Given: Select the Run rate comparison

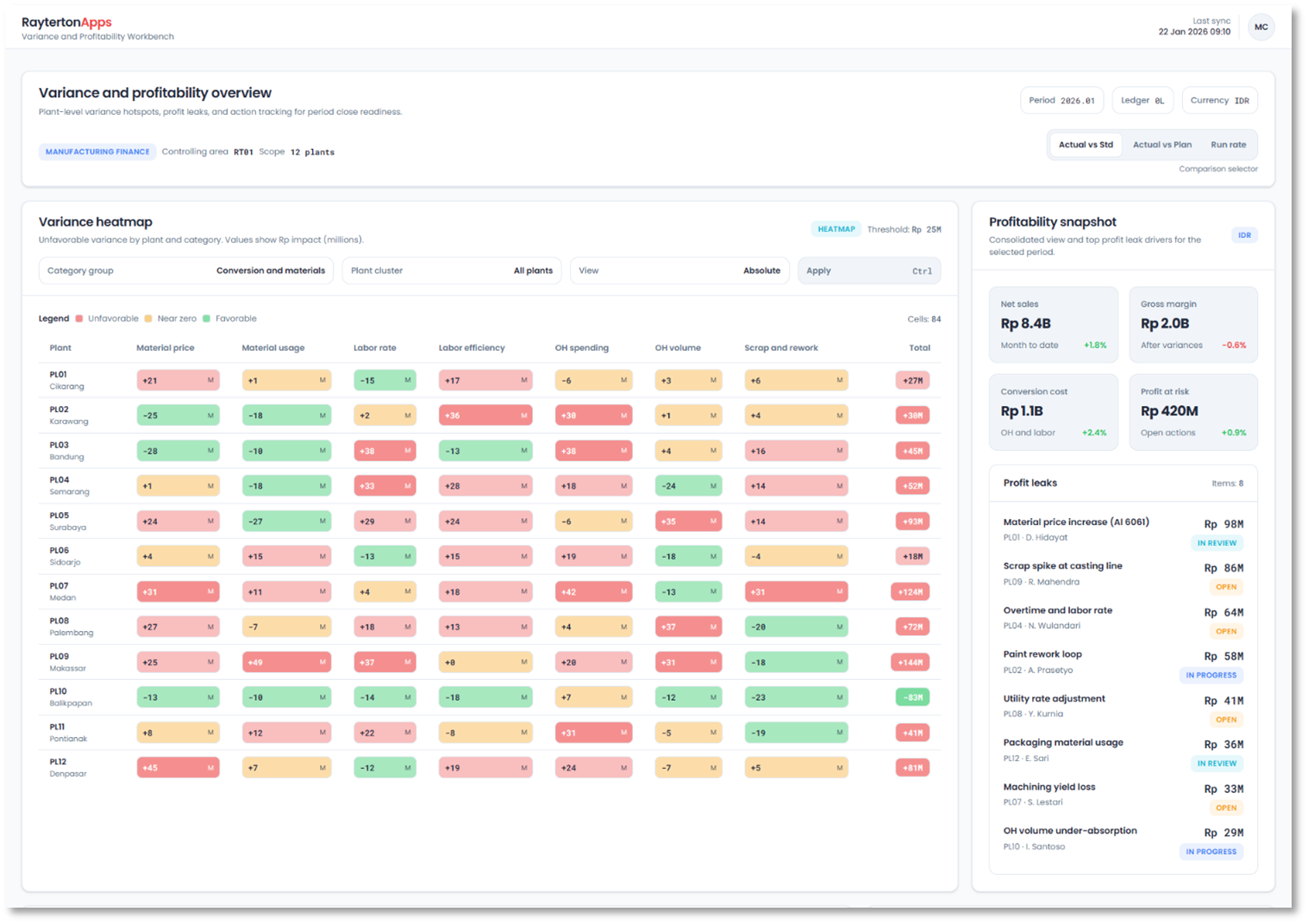Looking at the screenshot, I should (1228, 145).
